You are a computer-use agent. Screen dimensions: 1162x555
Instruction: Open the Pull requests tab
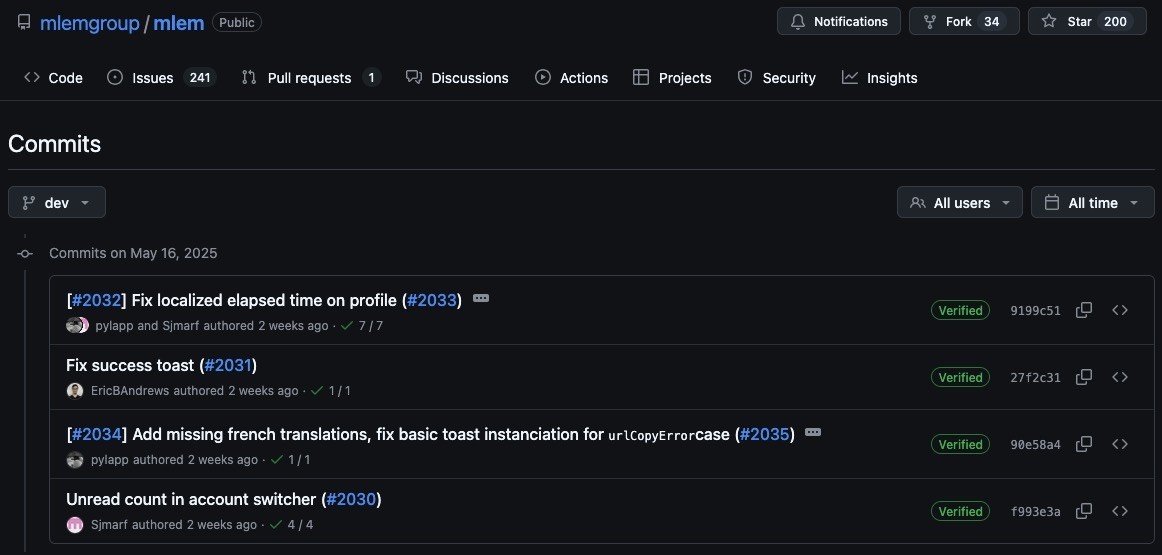tap(311, 78)
